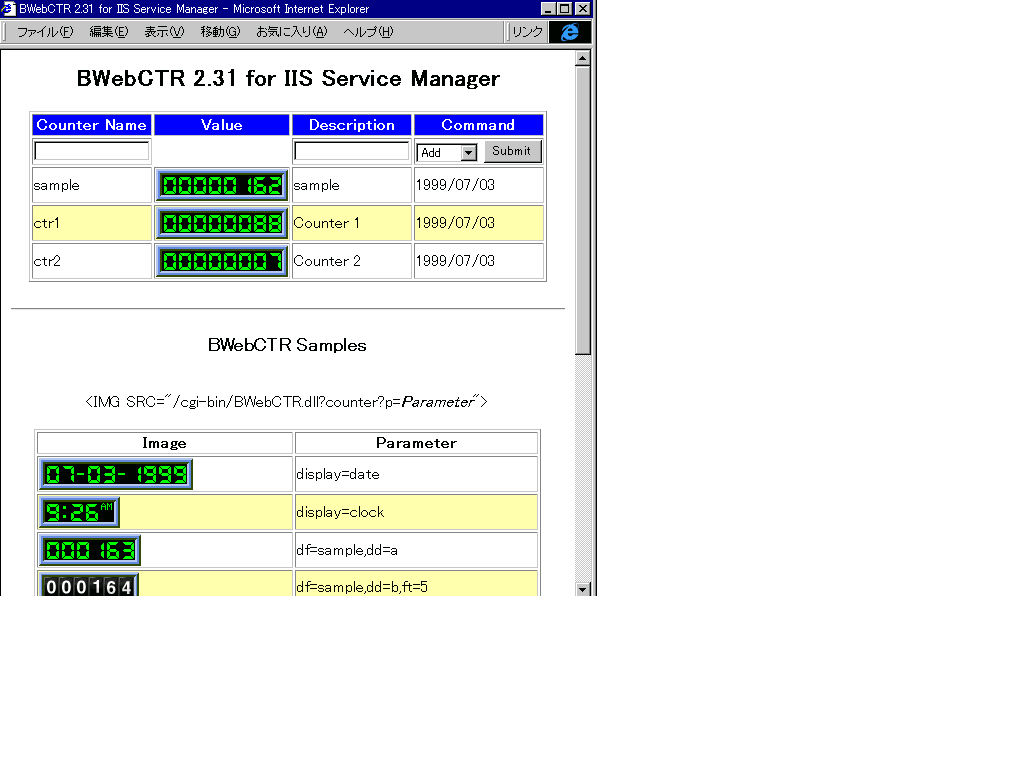Image resolution: width=1024 pixels, height=768 pixels.
Task: Click the 'df=sample,dd=b,ft=5' parameter cell
Action: tap(417, 583)
